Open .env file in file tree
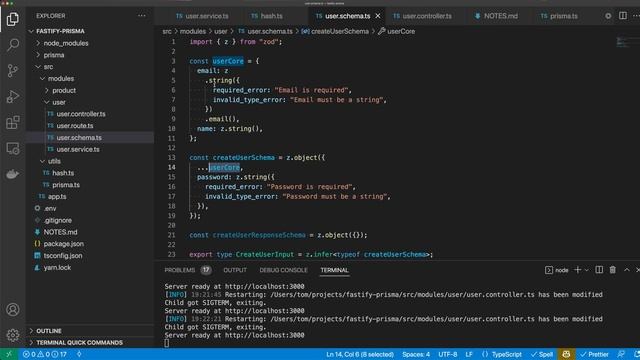Viewport: 640px width, 360px height. click(90, 208)
